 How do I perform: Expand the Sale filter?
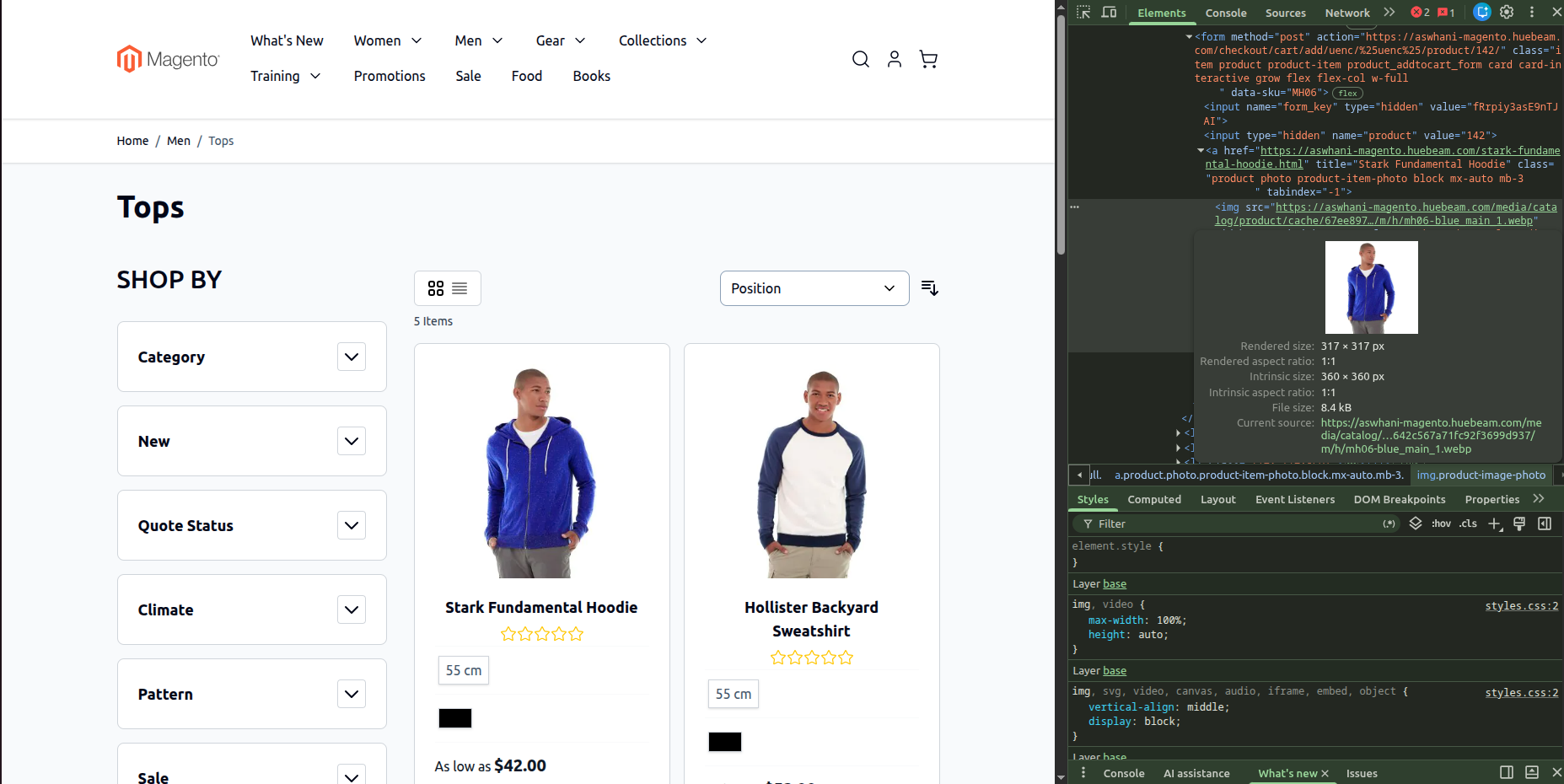[x=352, y=776]
